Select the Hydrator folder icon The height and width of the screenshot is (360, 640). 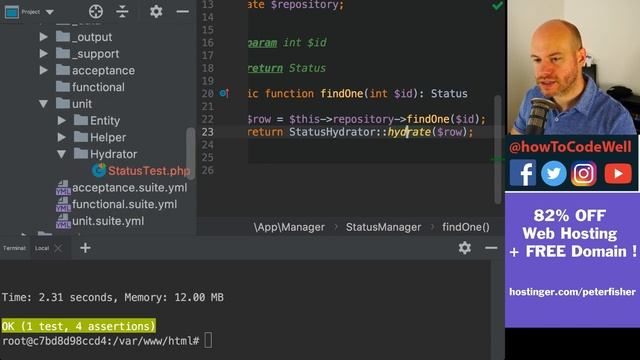80,154
